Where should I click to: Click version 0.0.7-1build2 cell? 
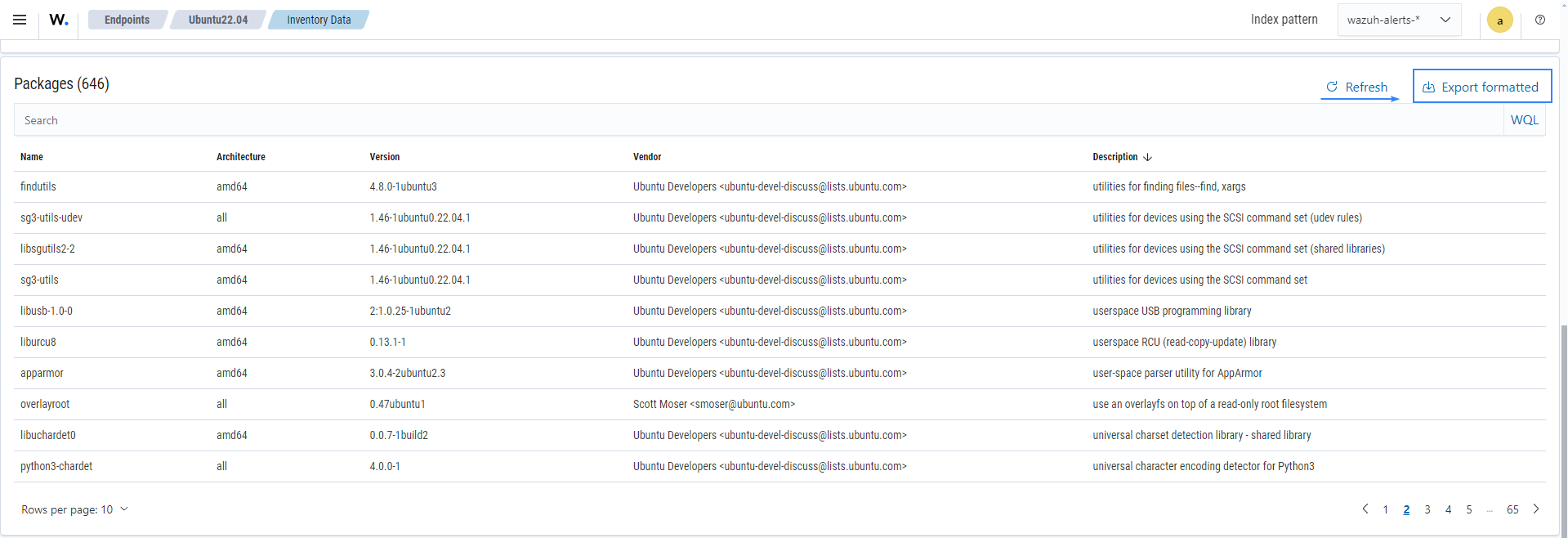399,436
